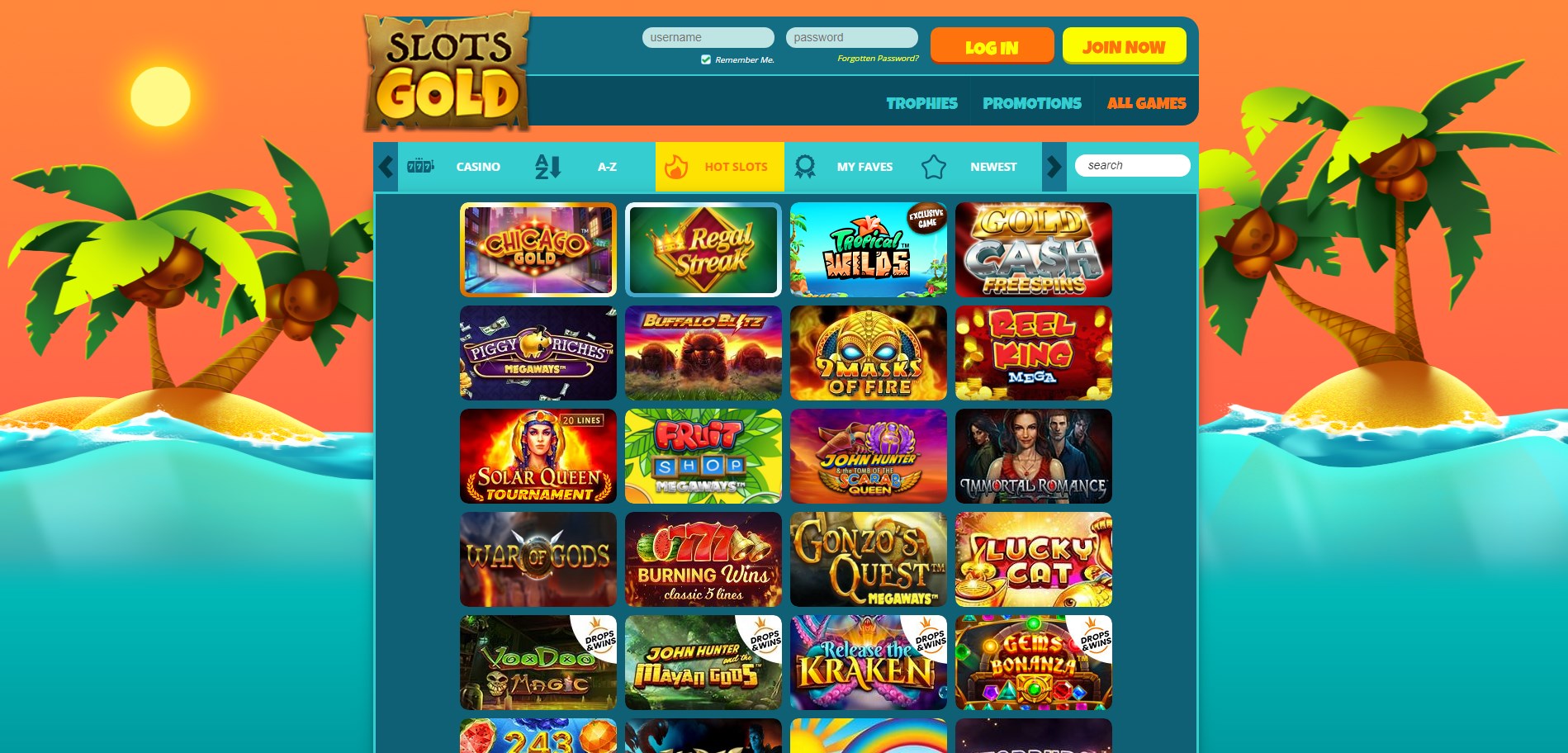Click the A-Z sort icon

(x=548, y=167)
